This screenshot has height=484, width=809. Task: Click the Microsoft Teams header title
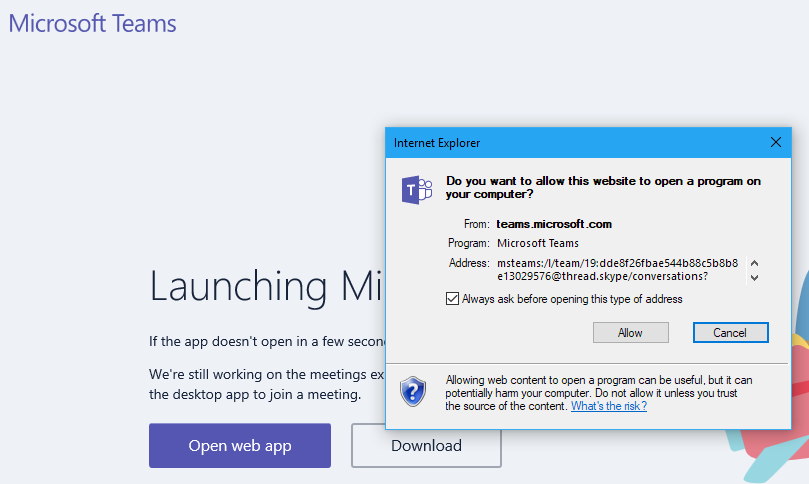point(92,23)
